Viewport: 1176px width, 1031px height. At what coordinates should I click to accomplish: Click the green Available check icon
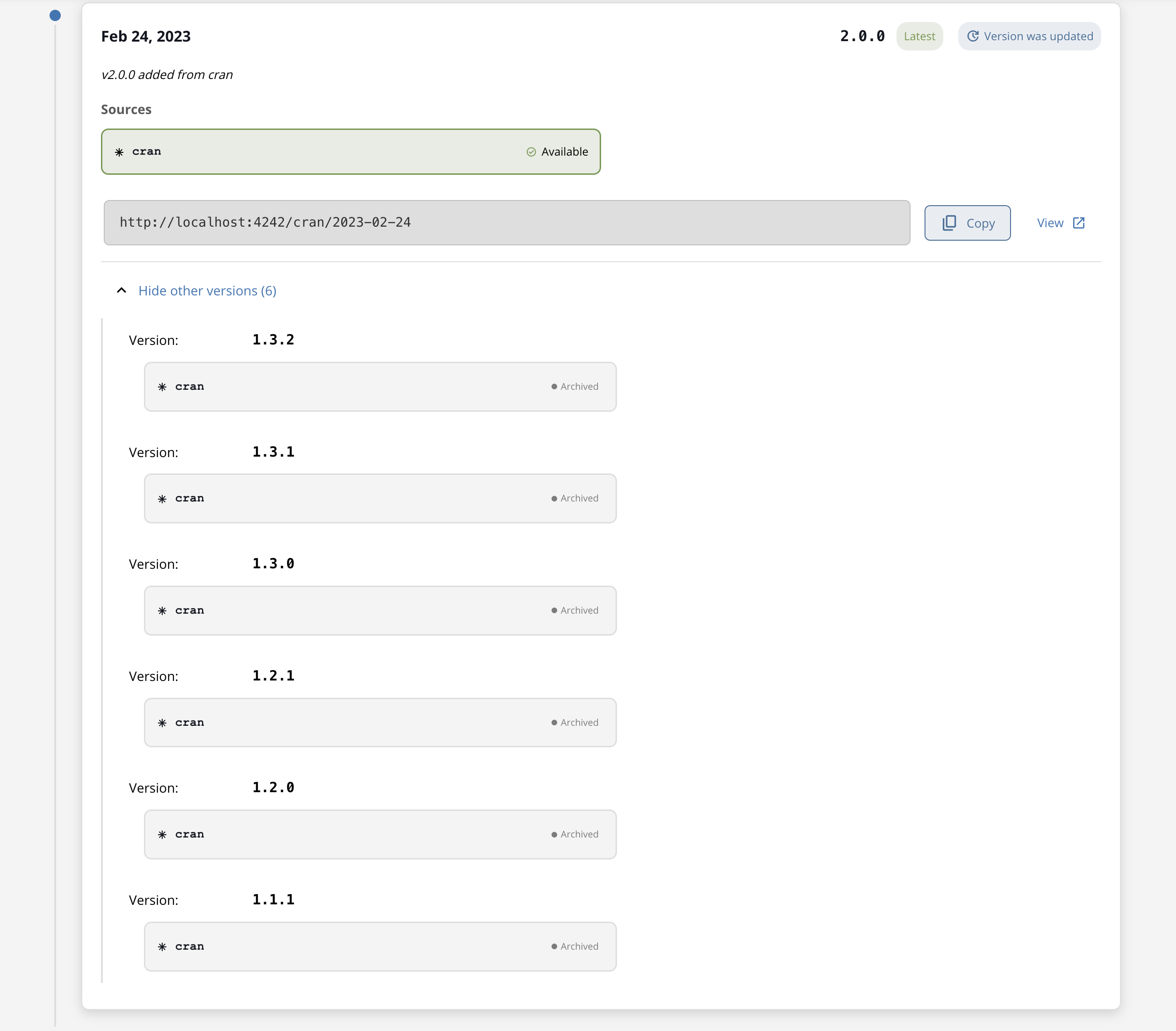[x=531, y=152]
